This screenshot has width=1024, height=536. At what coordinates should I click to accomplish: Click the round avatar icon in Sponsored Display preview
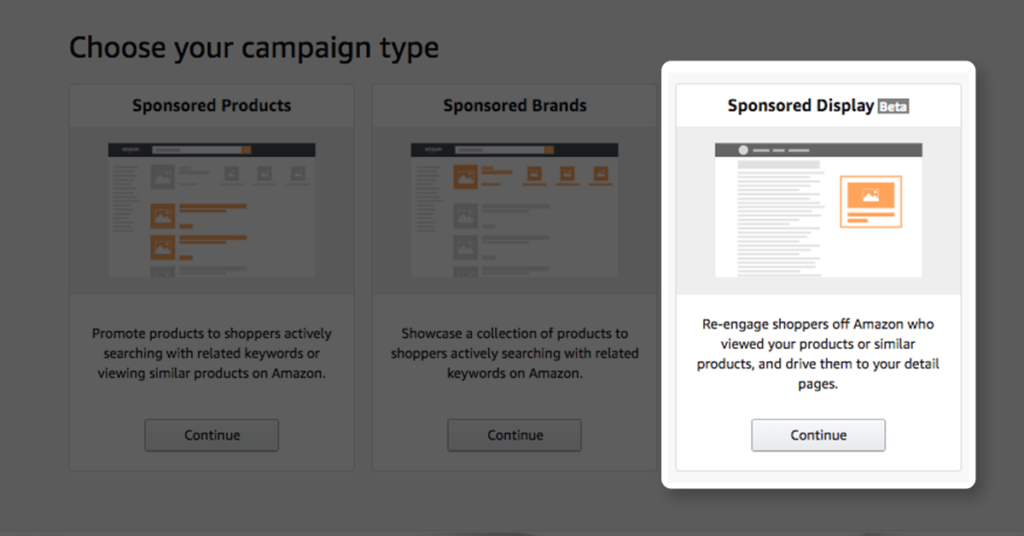(743, 150)
